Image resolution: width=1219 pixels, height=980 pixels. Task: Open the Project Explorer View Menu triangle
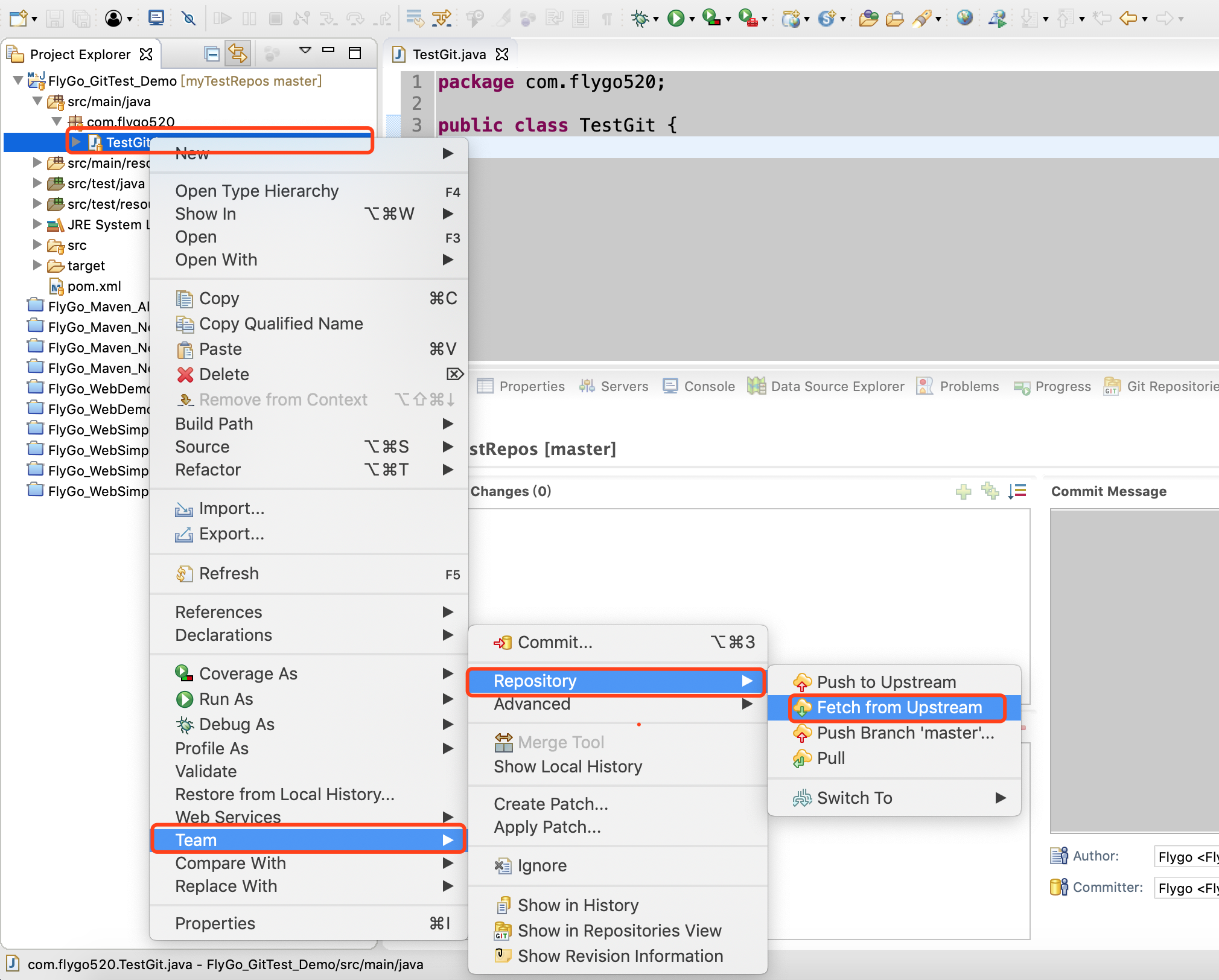[x=305, y=51]
